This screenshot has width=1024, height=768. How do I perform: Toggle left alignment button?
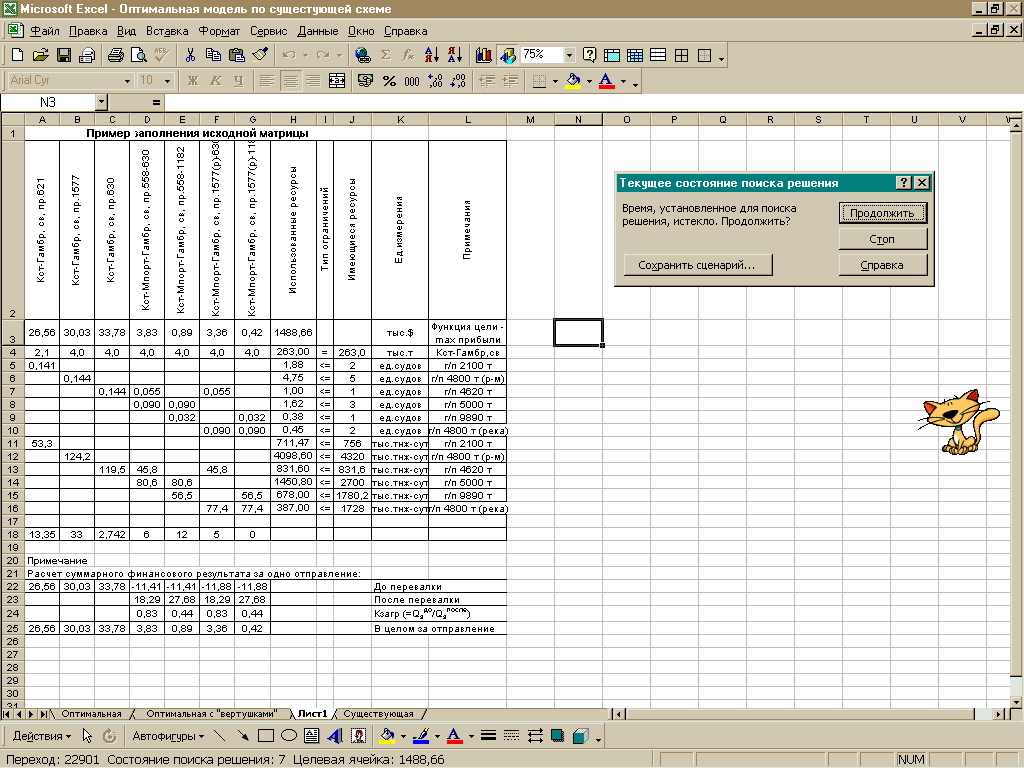pos(266,81)
